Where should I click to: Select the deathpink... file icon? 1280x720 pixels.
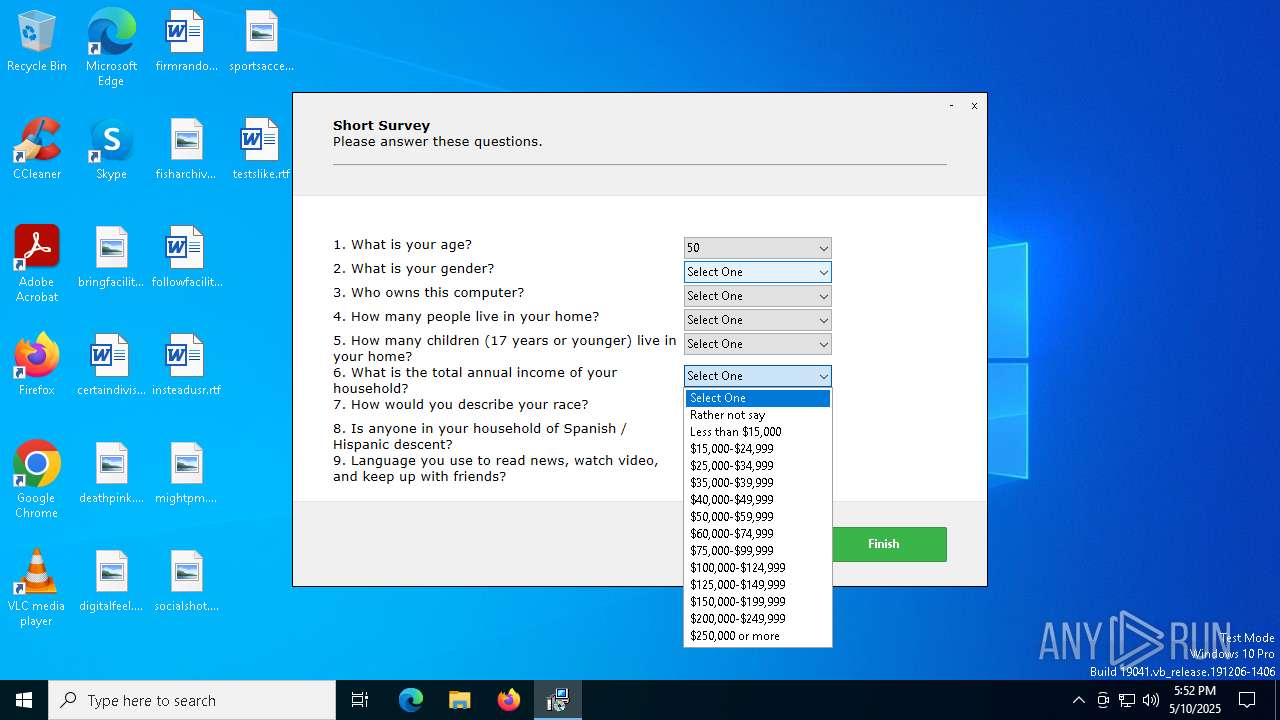[111, 474]
